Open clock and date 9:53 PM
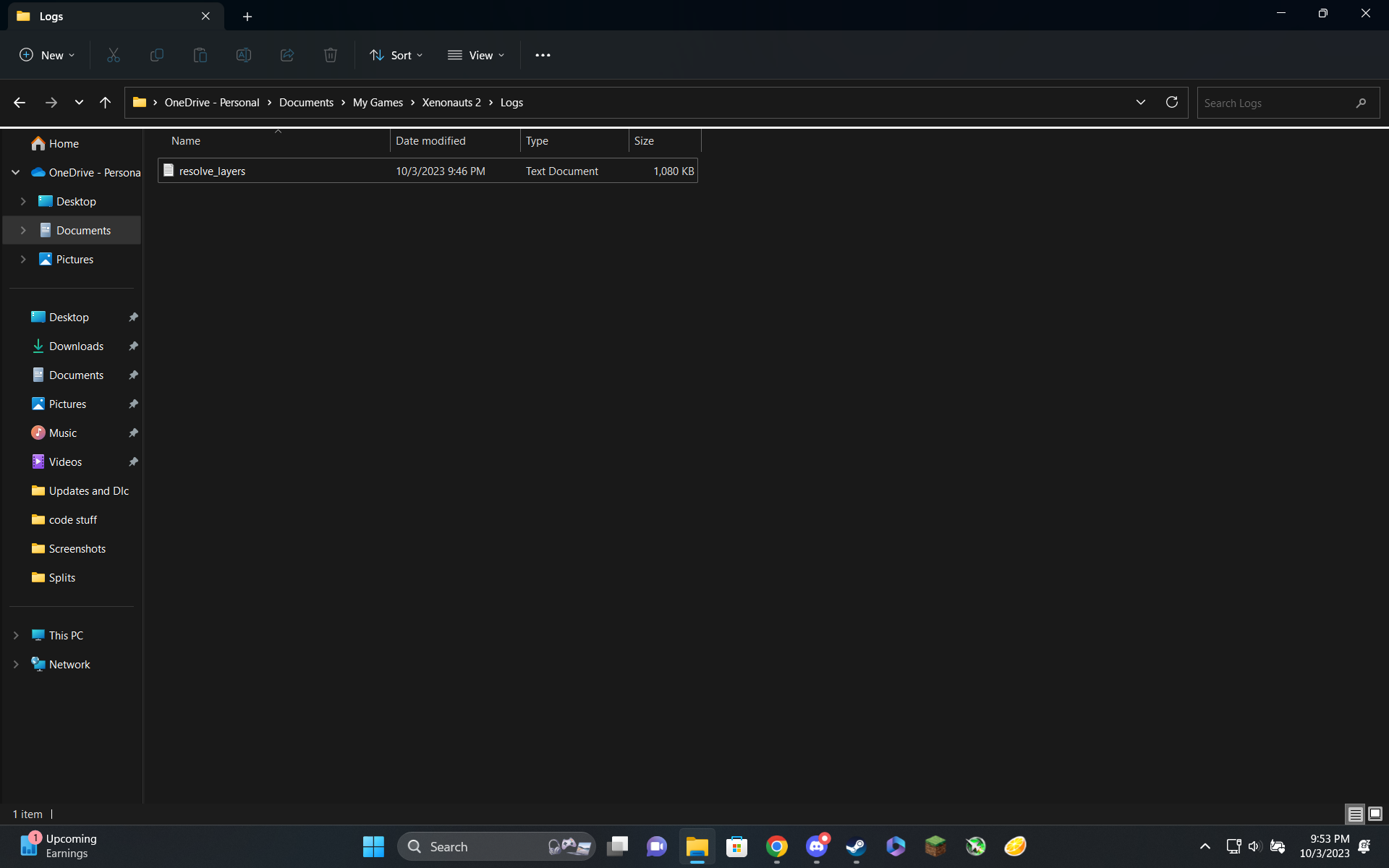 pyautogui.click(x=1324, y=846)
